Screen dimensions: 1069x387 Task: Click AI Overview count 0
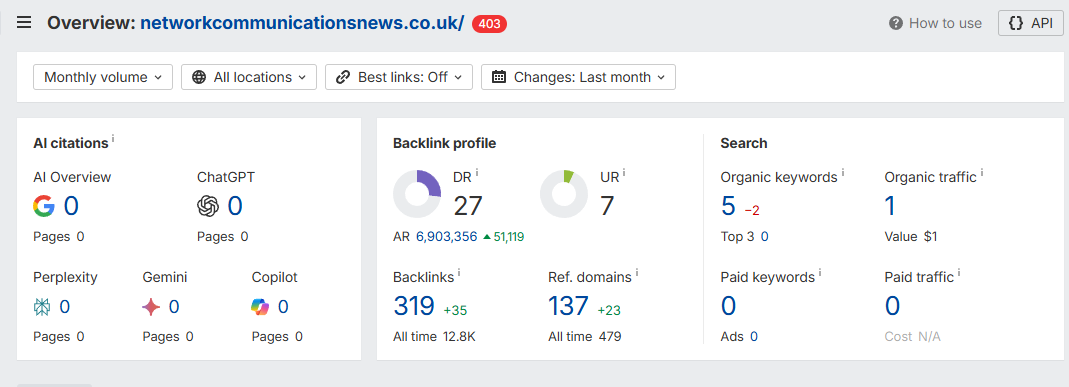coord(71,206)
